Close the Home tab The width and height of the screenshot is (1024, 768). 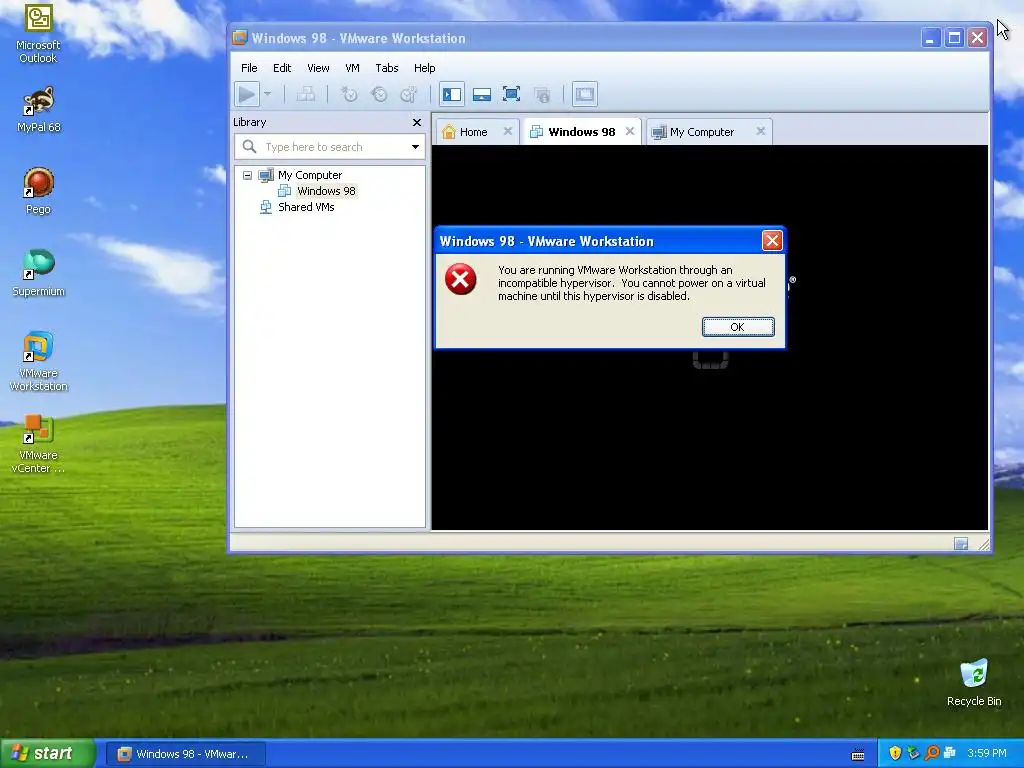click(x=507, y=131)
